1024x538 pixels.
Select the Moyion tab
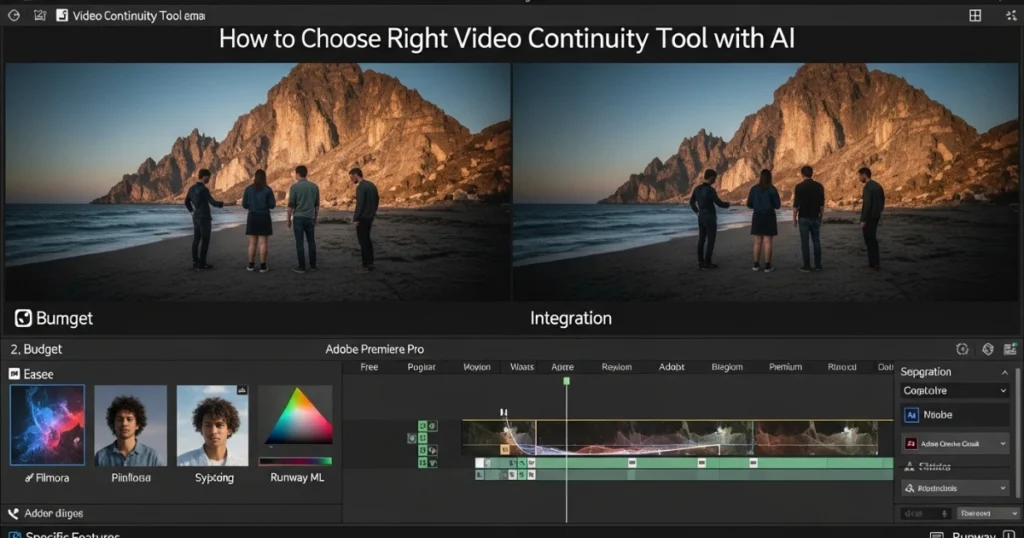(x=477, y=367)
